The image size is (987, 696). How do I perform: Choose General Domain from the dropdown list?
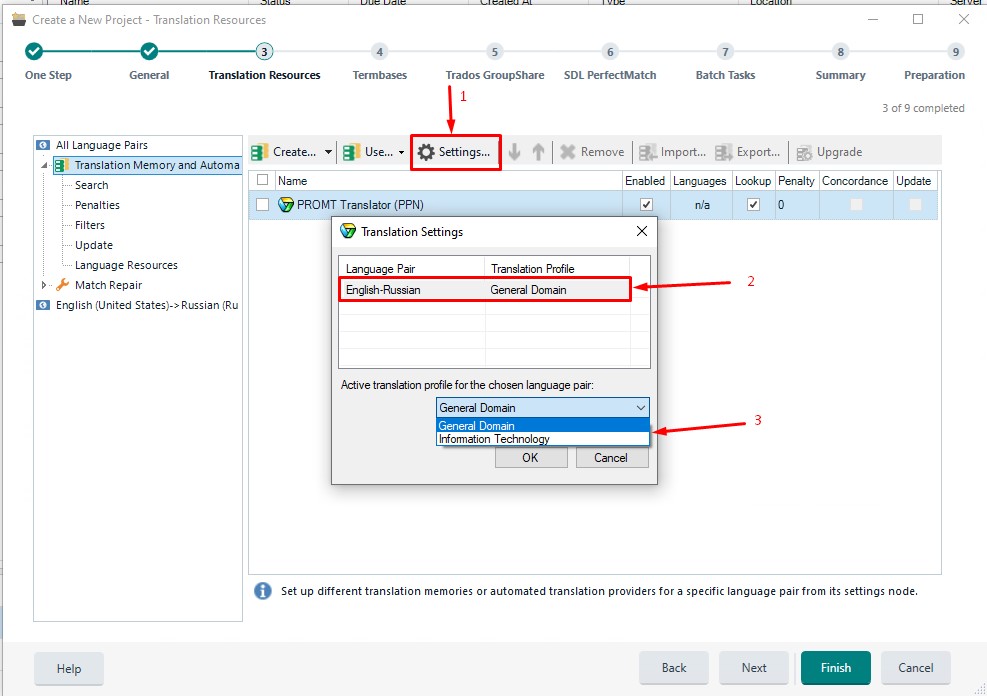[543, 426]
